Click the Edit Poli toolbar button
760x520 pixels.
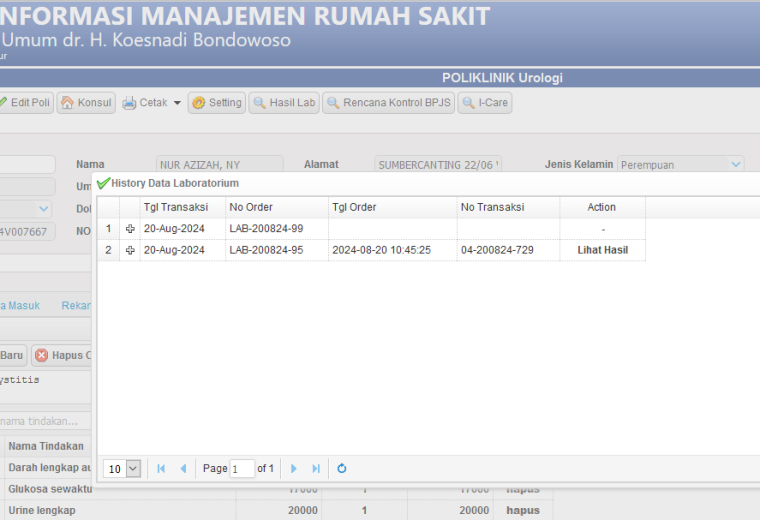pyautogui.click(x=25, y=103)
